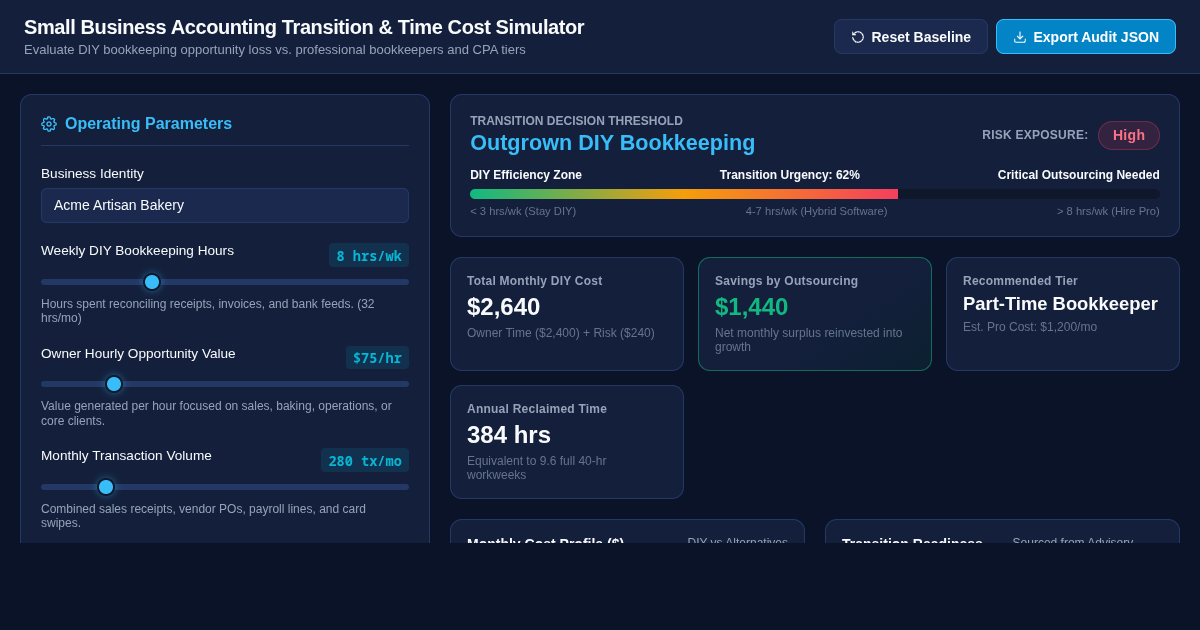The width and height of the screenshot is (1200, 630).
Task: Click the $75/hr value badge
Action: click(377, 358)
